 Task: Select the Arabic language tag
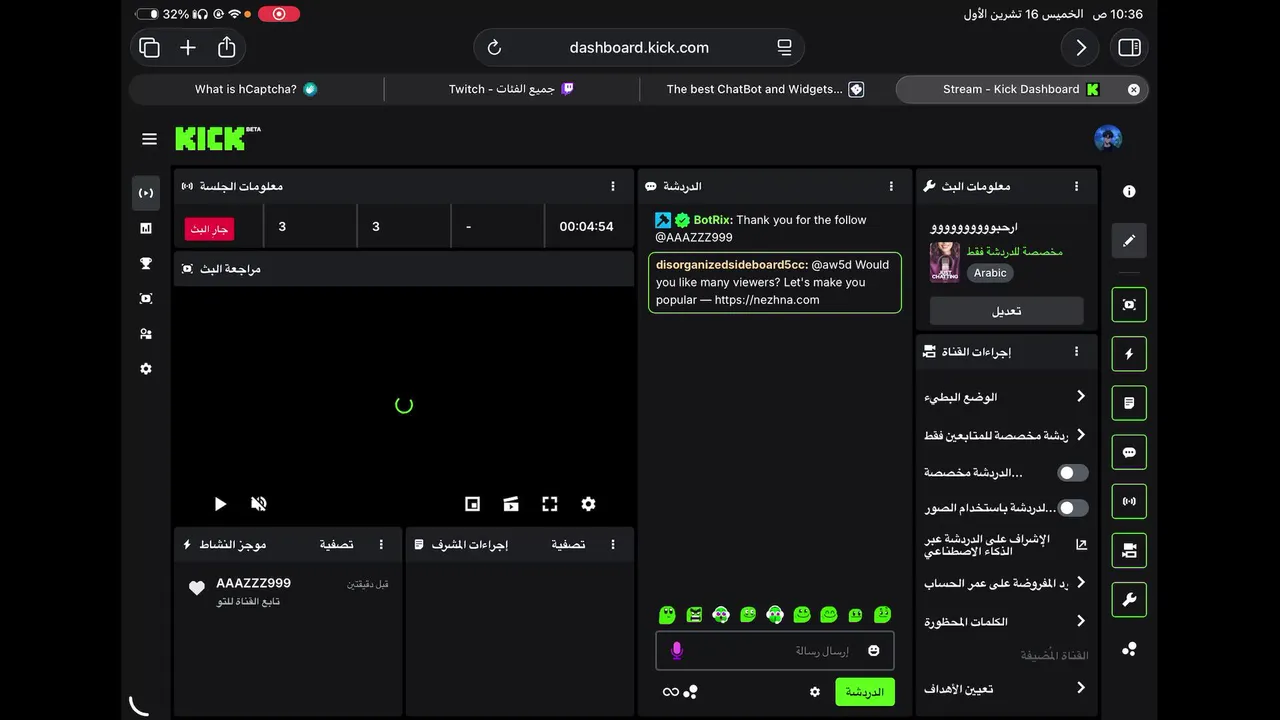990,273
